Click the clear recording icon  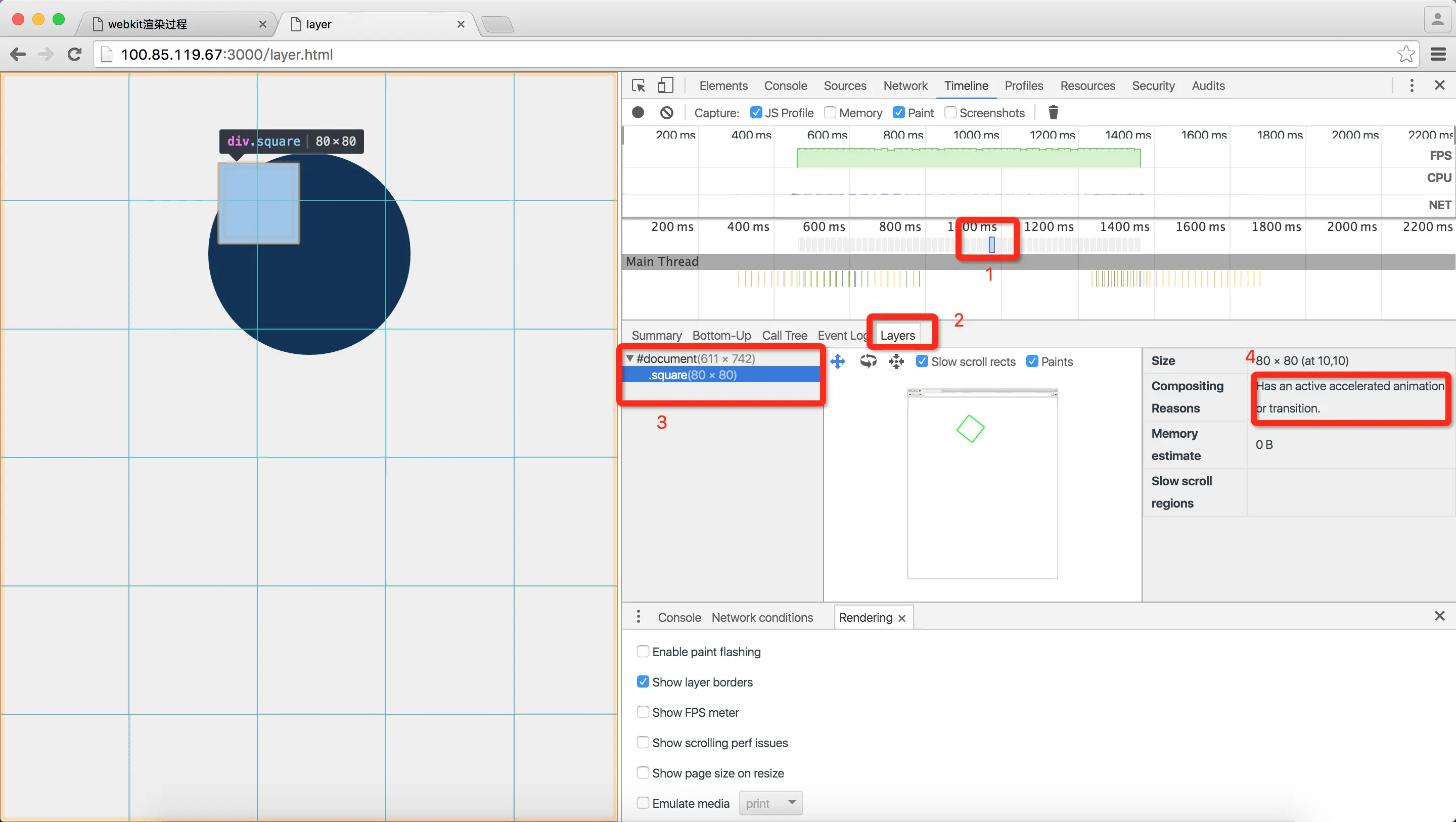pos(667,113)
